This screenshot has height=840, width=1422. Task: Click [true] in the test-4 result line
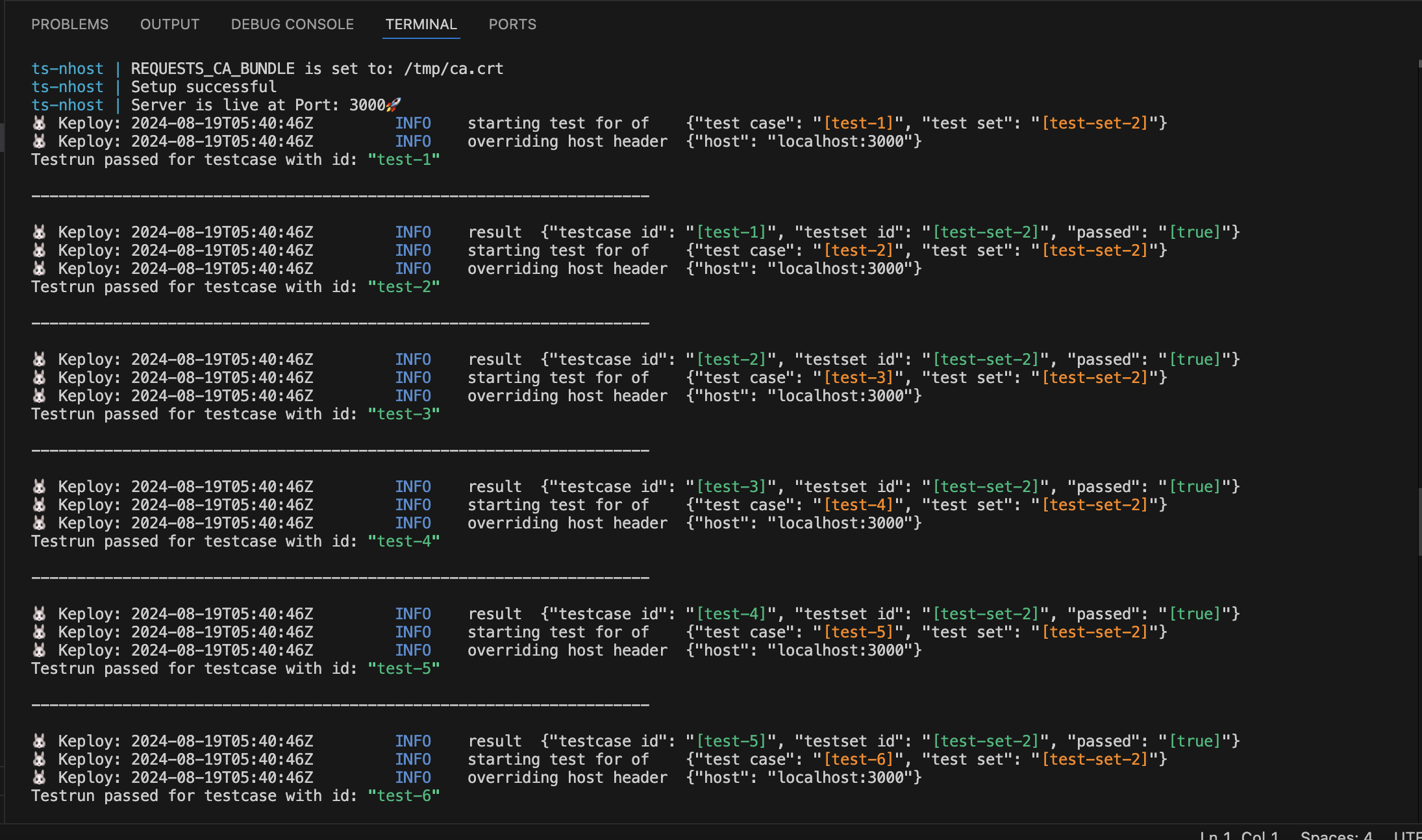pyautogui.click(x=1195, y=614)
